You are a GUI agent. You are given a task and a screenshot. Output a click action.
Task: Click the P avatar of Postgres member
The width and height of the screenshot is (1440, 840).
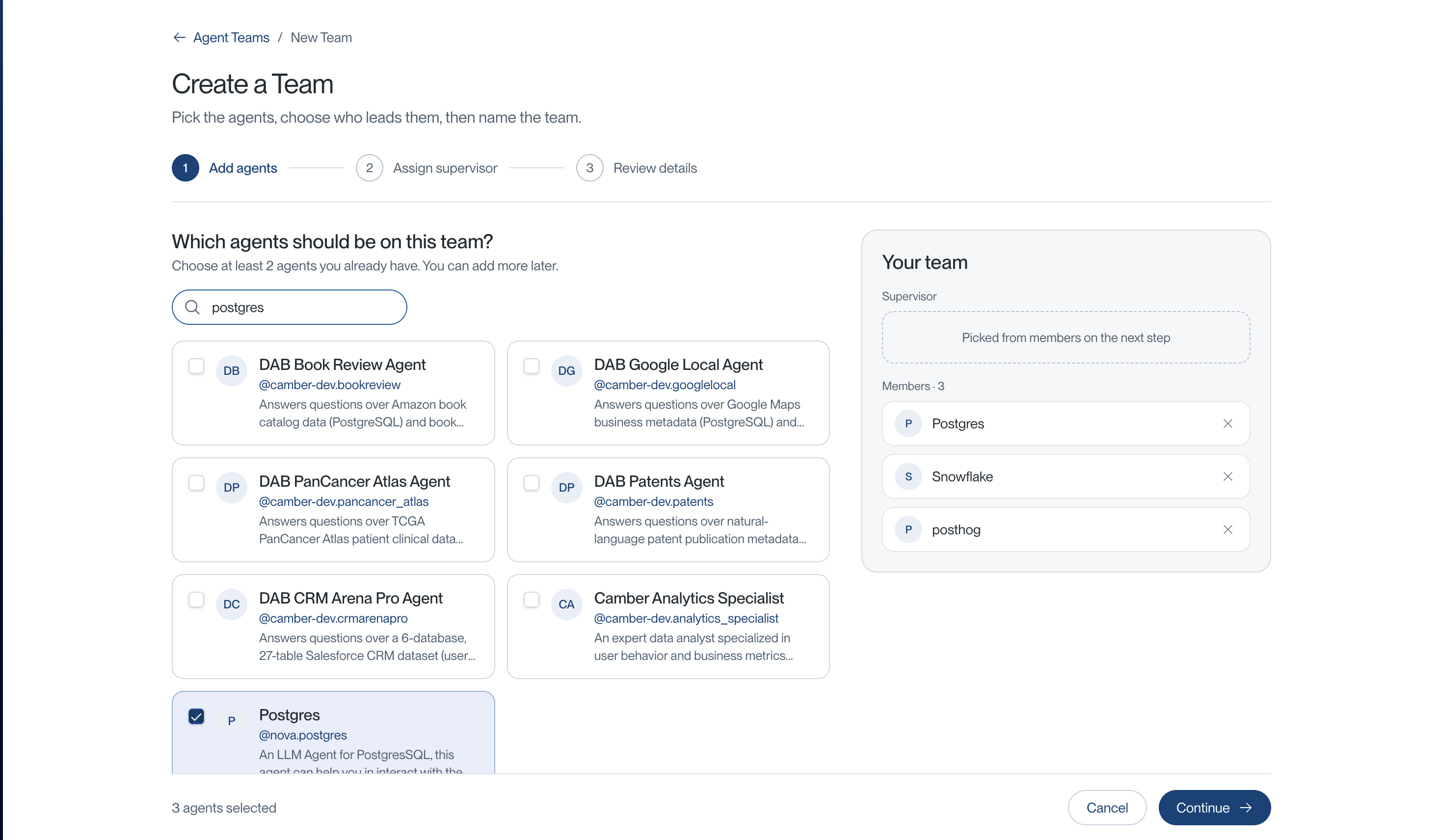(x=908, y=423)
